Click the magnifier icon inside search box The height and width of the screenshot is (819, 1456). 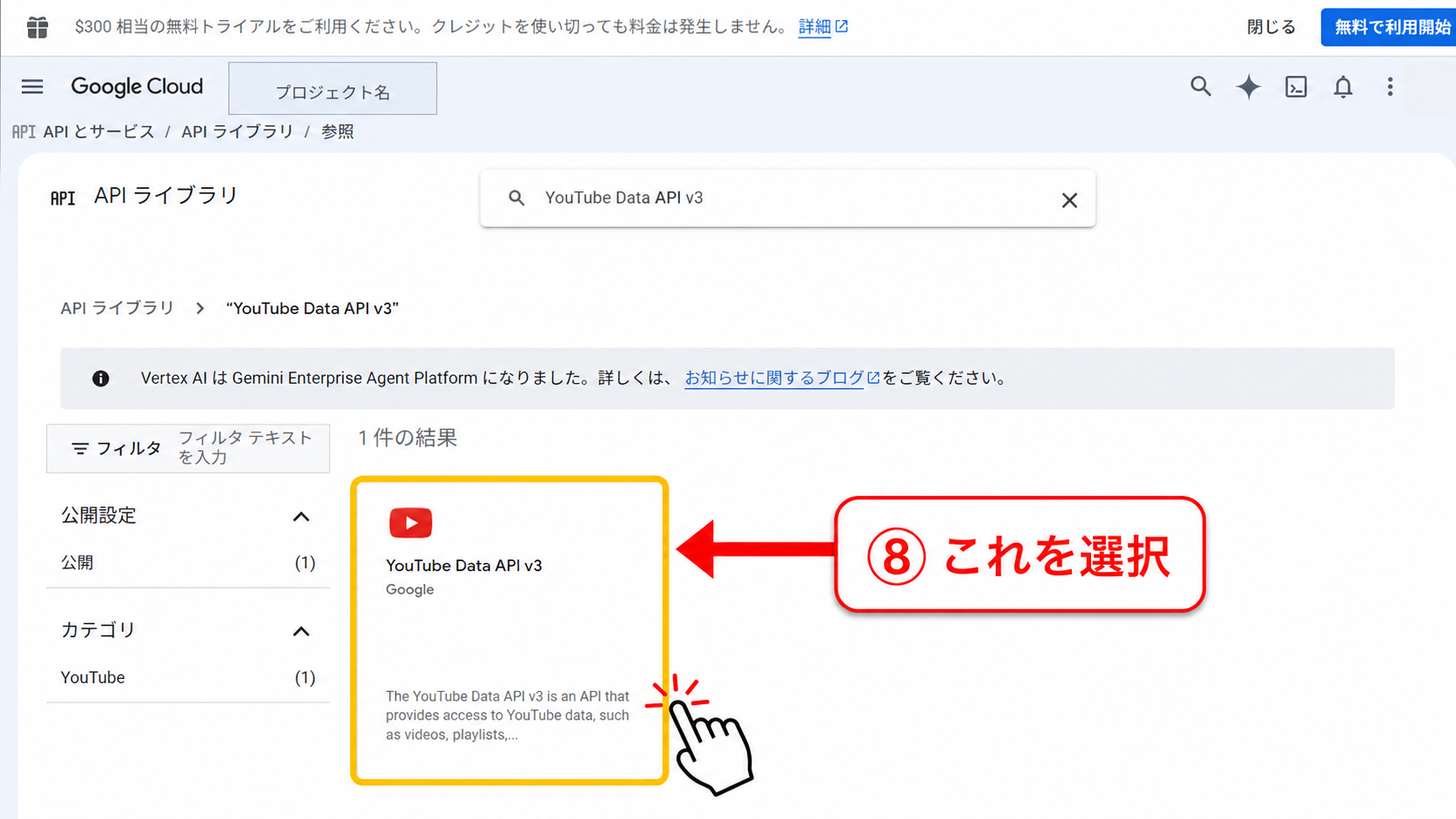click(516, 198)
